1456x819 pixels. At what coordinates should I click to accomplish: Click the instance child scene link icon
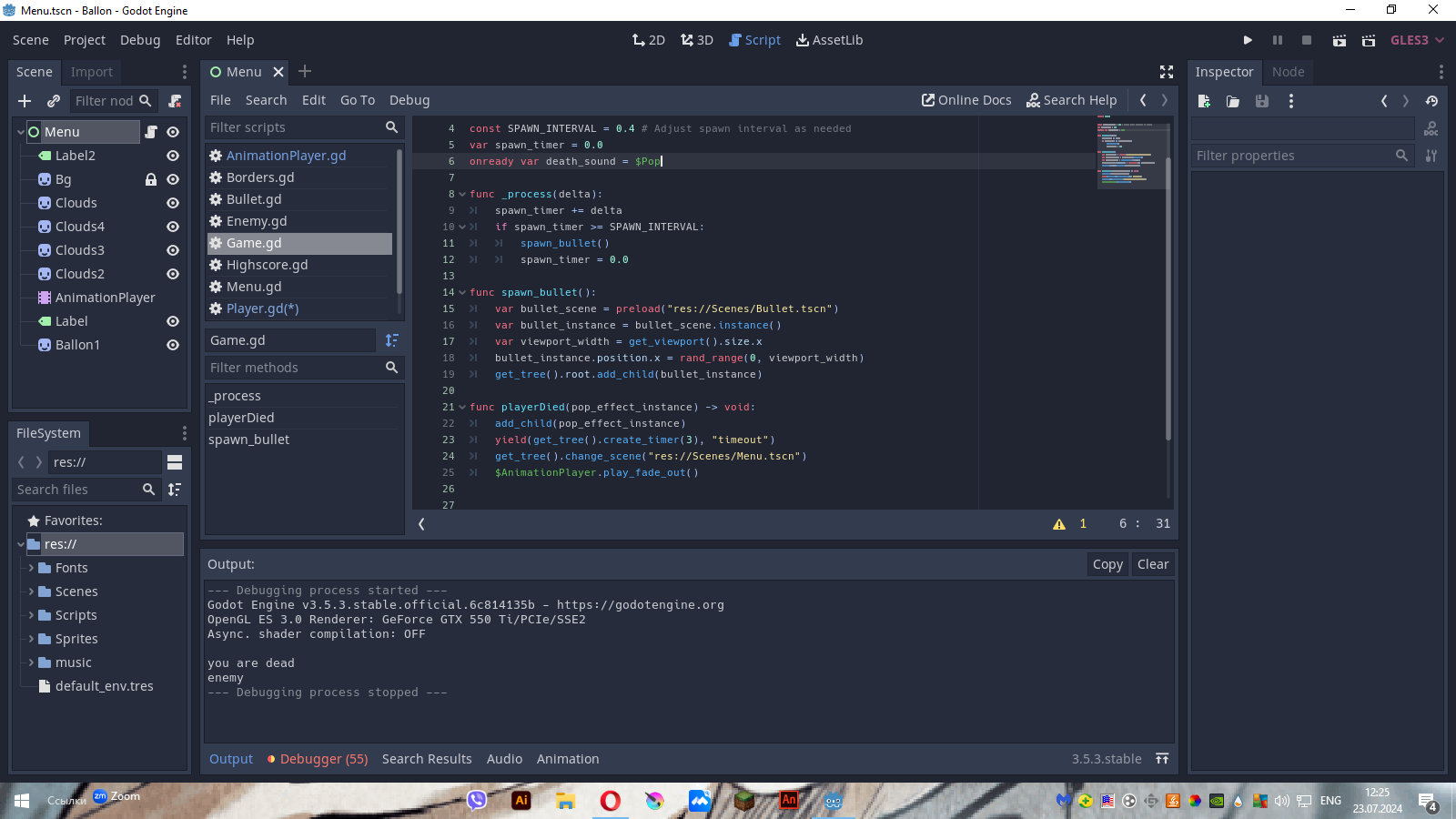[x=54, y=101]
